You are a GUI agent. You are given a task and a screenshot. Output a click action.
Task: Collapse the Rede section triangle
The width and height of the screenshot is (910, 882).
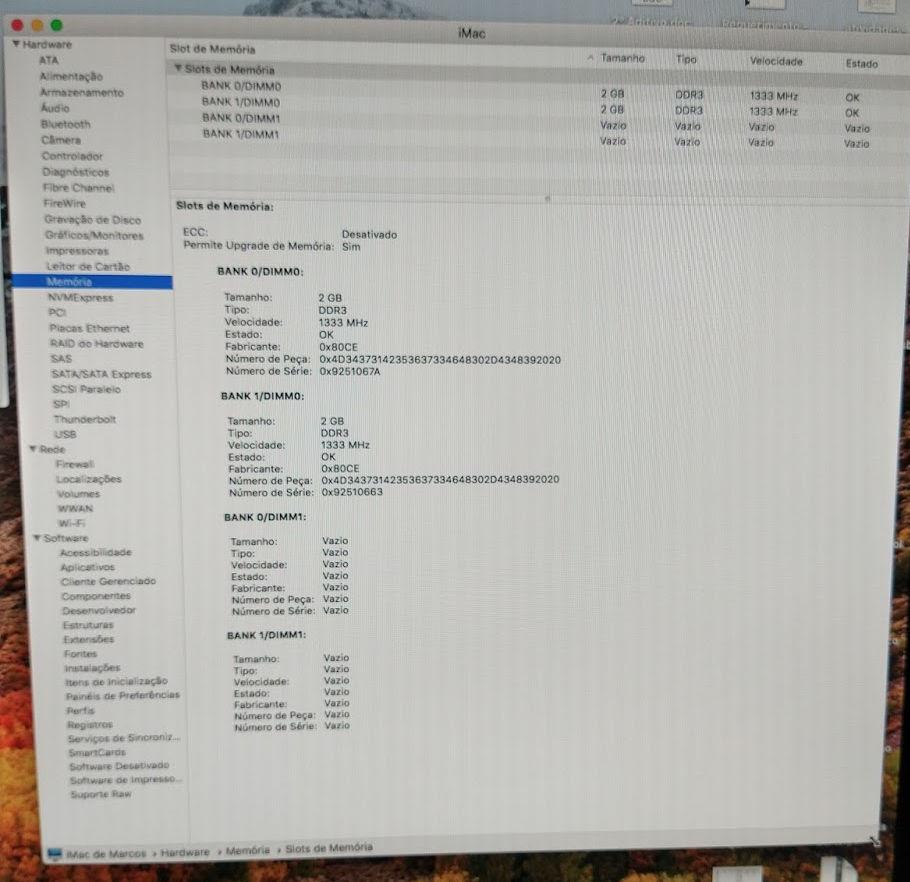coord(32,450)
